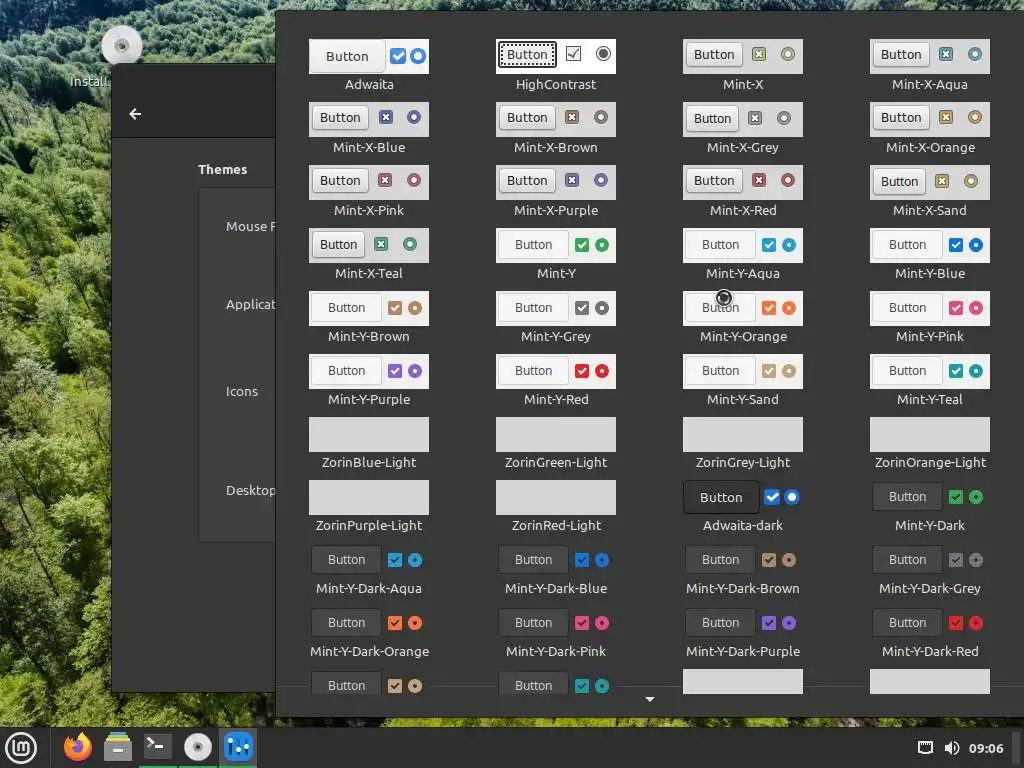Apply the Mint-X-Purple theme
Image resolution: width=1024 pixels, height=768 pixels.
556,191
